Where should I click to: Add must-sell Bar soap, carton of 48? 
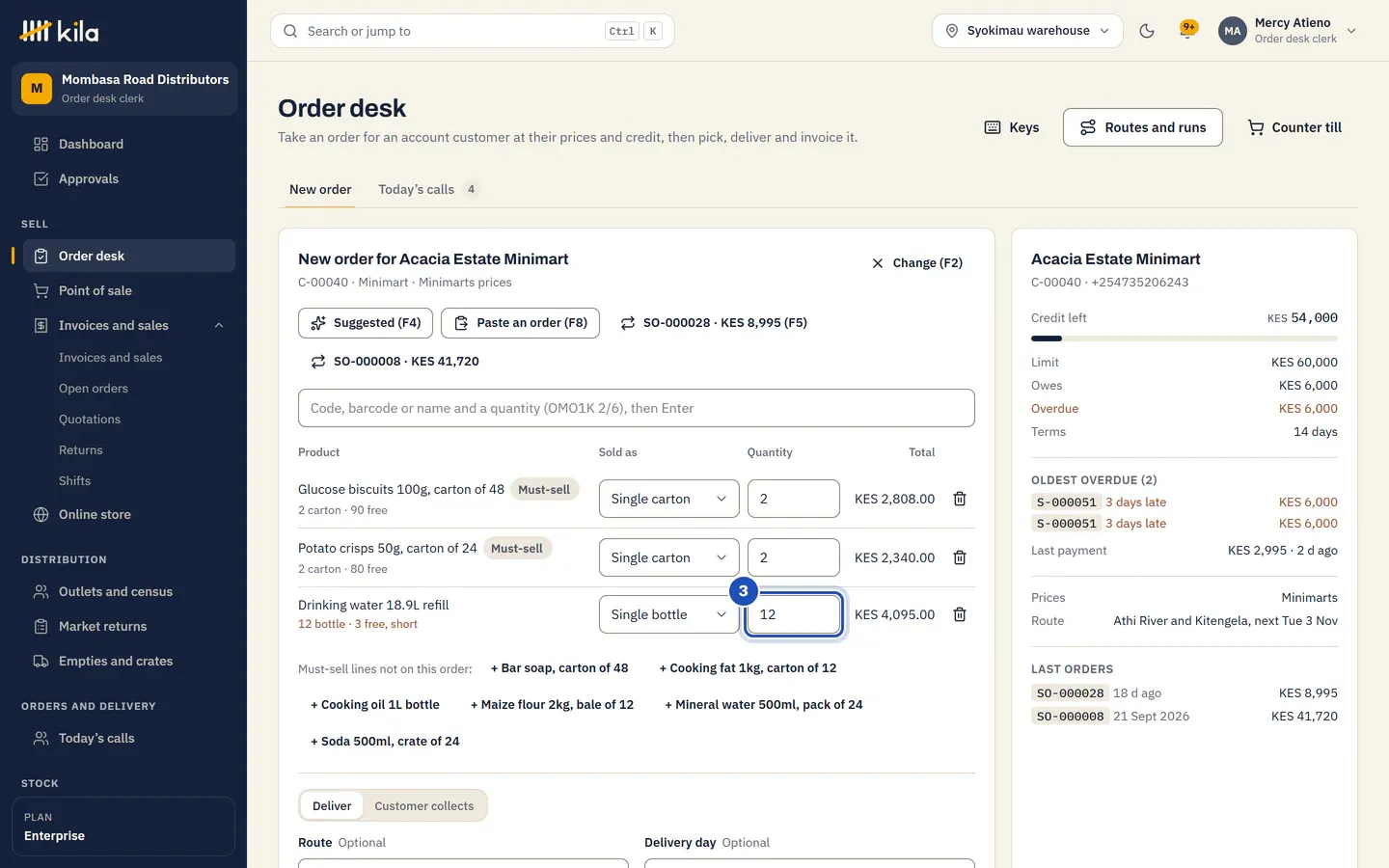click(x=559, y=668)
